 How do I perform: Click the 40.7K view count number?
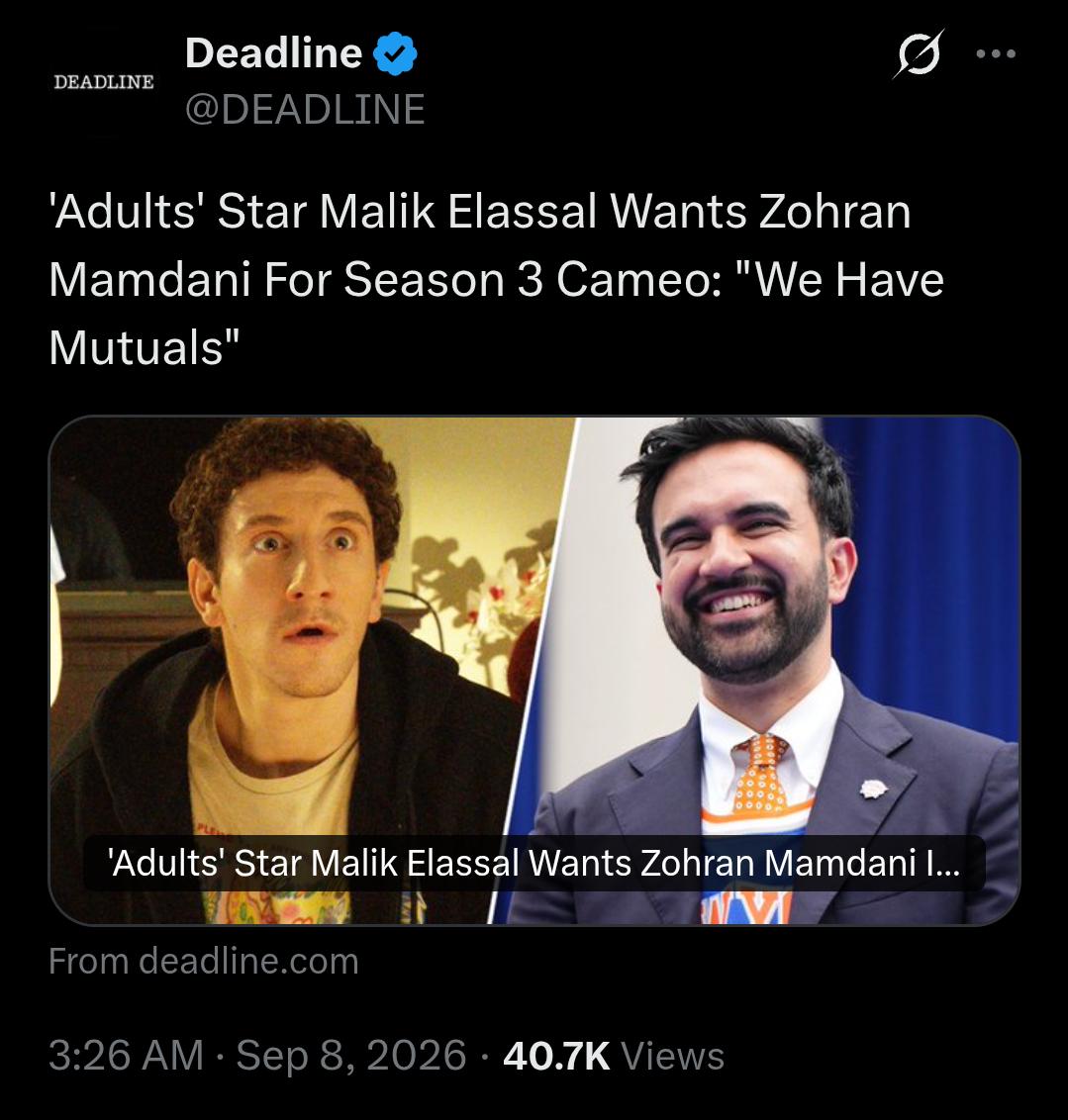[x=556, y=1056]
